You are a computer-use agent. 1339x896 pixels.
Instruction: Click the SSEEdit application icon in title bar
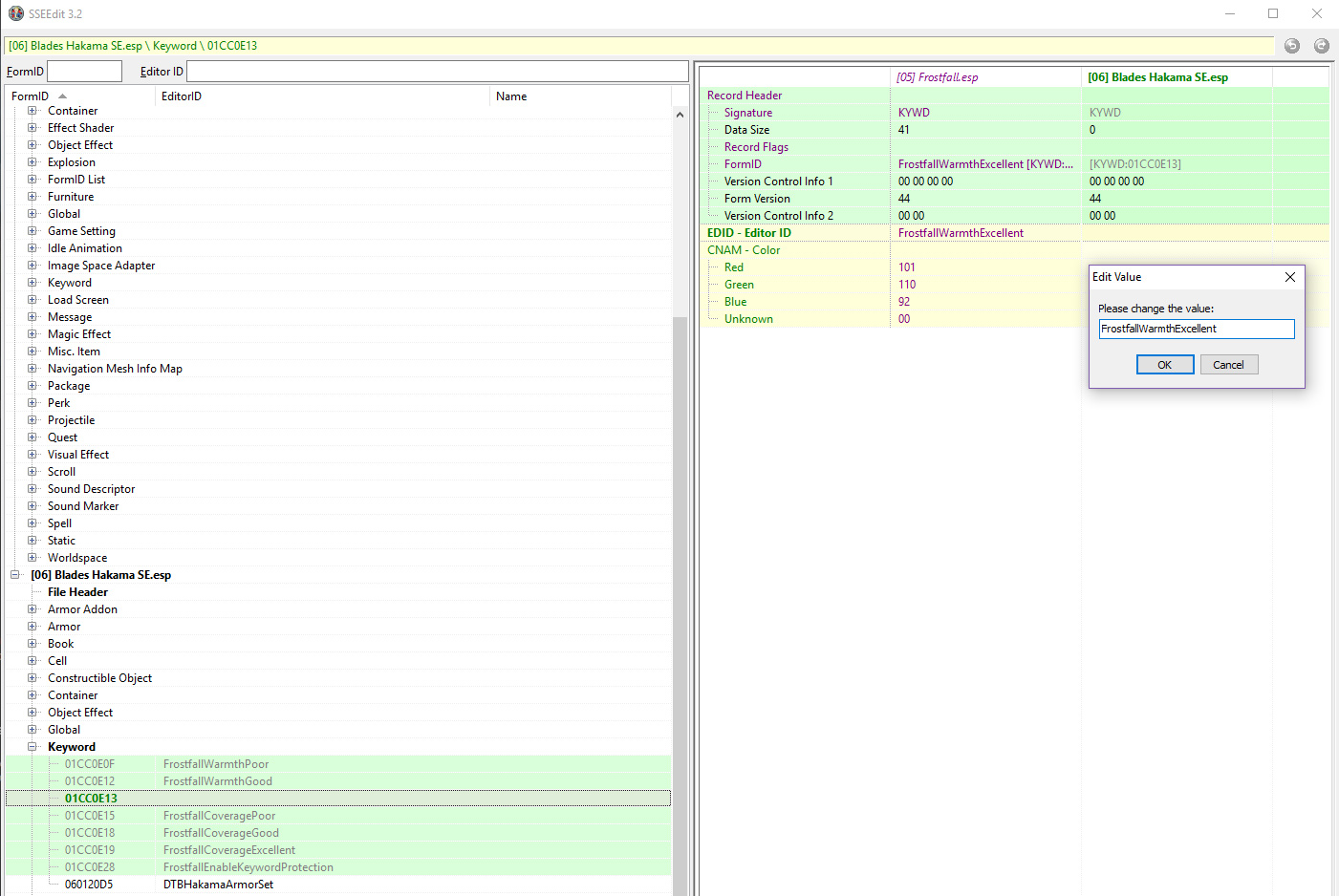point(15,13)
